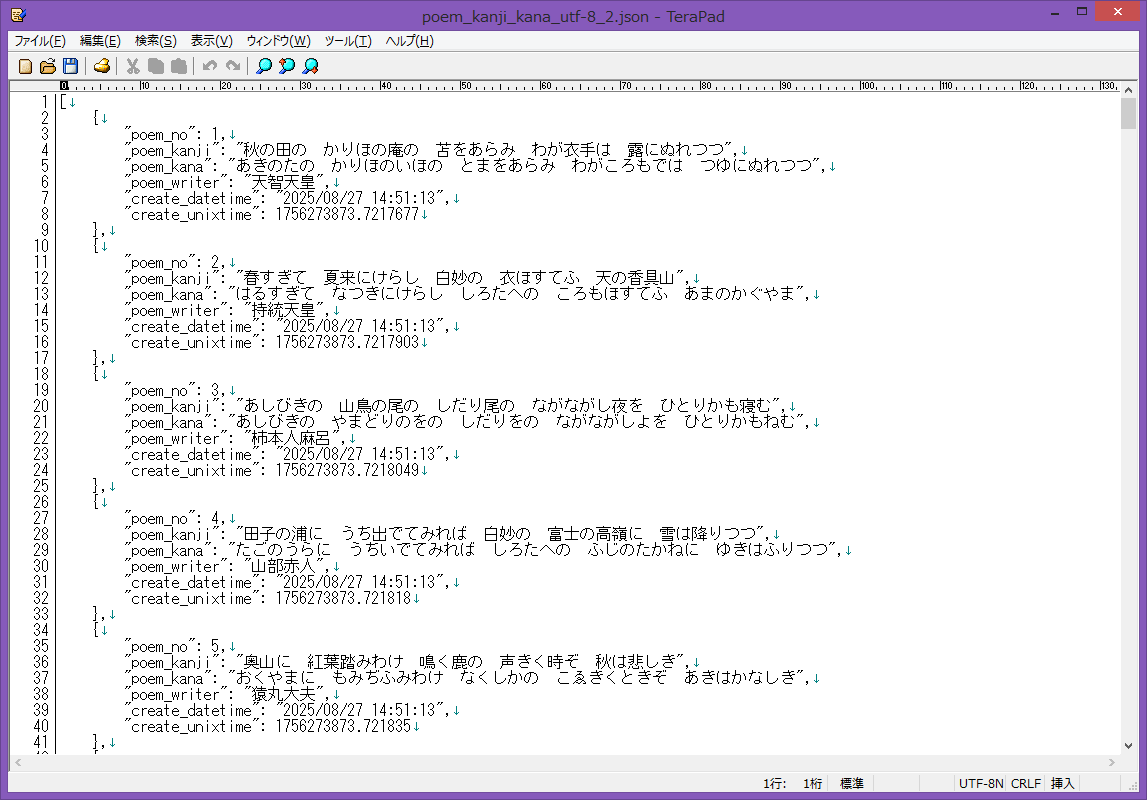
Task: Click the redo arrow icon
Action: tap(232, 66)
